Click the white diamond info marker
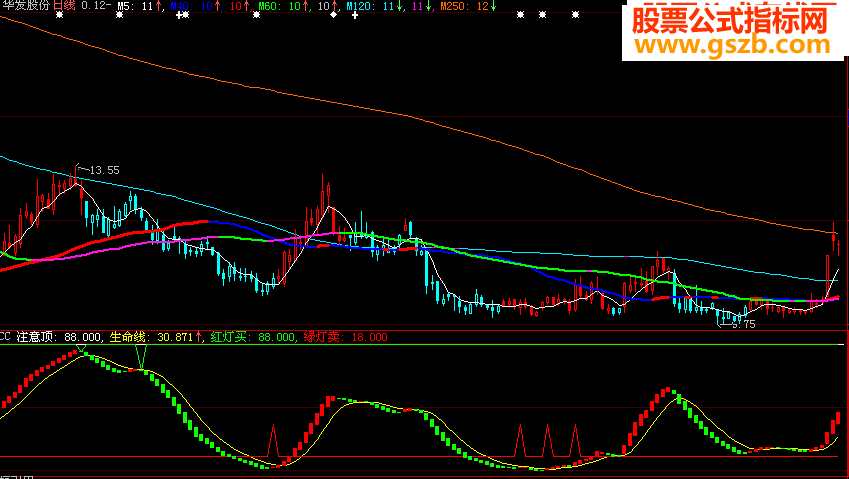 334,15
